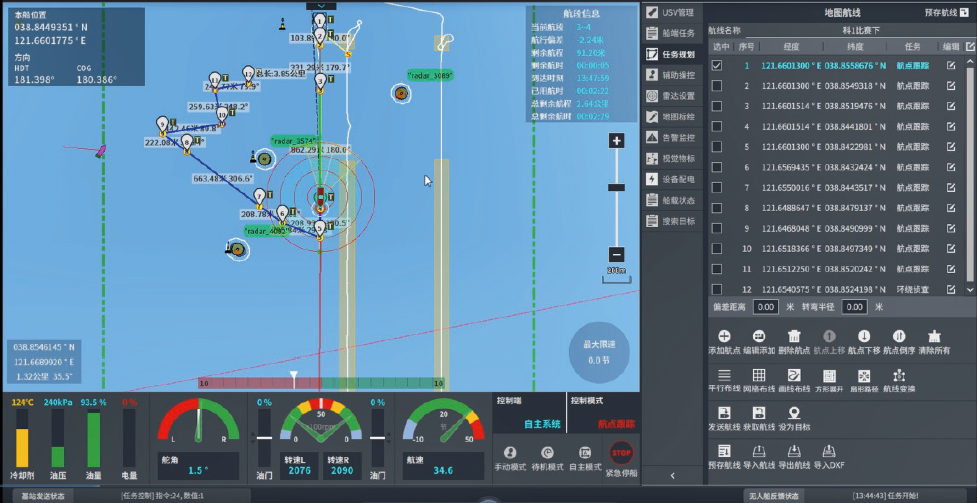Check the checkbox for waypoint 6
This screenshot has height=503, width=977.
717,168
